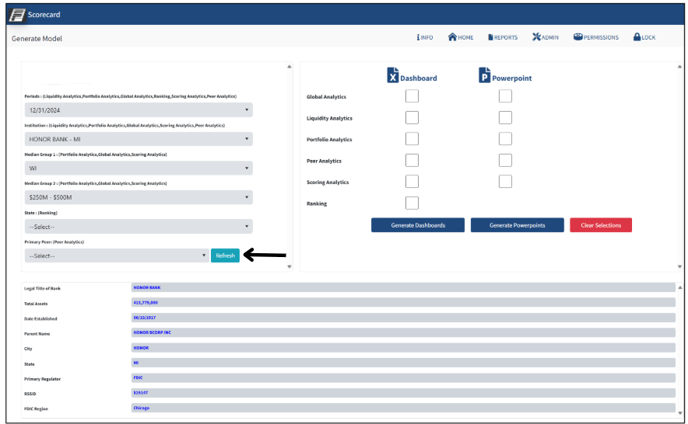Click the Excel Dashboard column icon
Viewport: 688px width, 424px height.
[393, 76]
